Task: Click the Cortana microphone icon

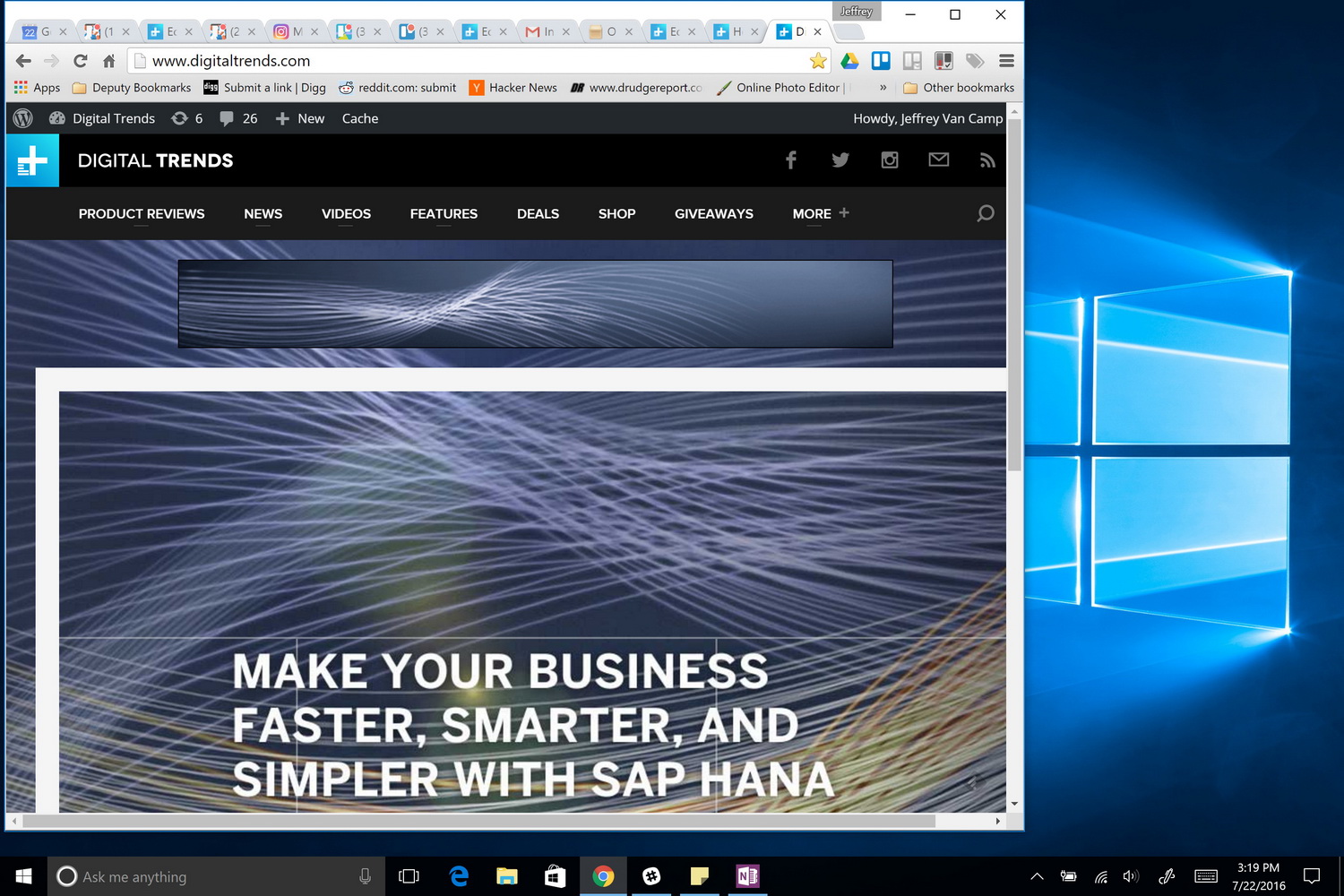Action: [x=365, y=876]
